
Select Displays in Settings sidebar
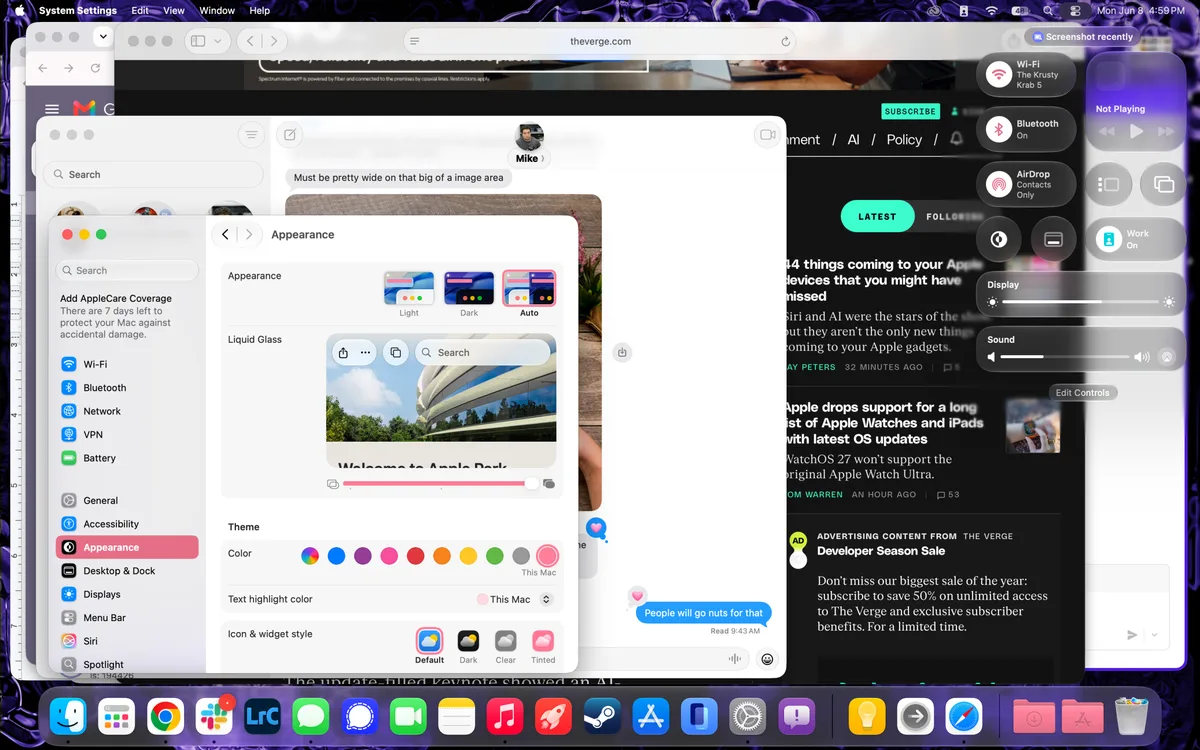(127, 594)
